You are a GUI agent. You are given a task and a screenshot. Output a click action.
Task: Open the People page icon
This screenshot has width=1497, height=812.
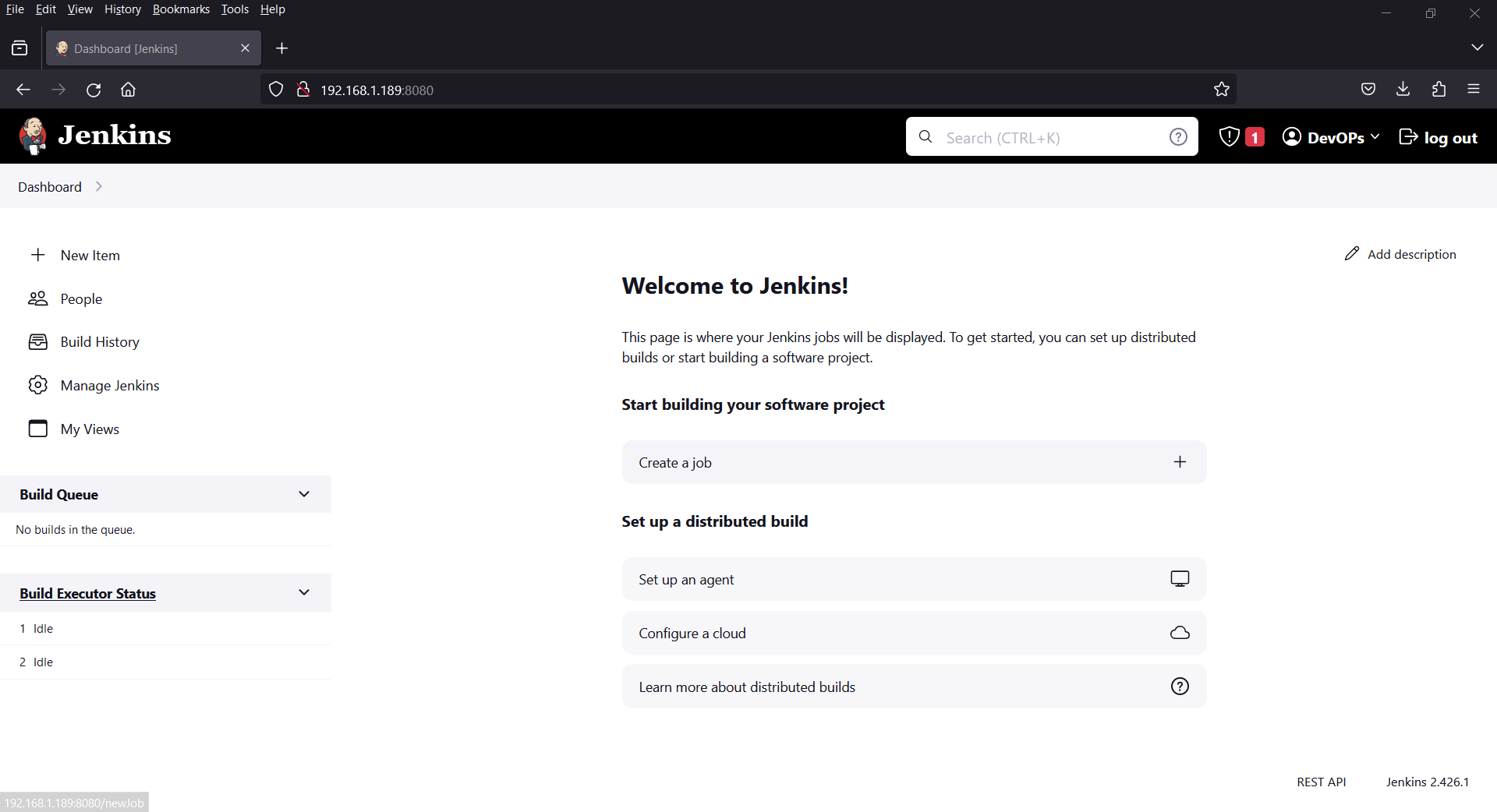(37, 298)
